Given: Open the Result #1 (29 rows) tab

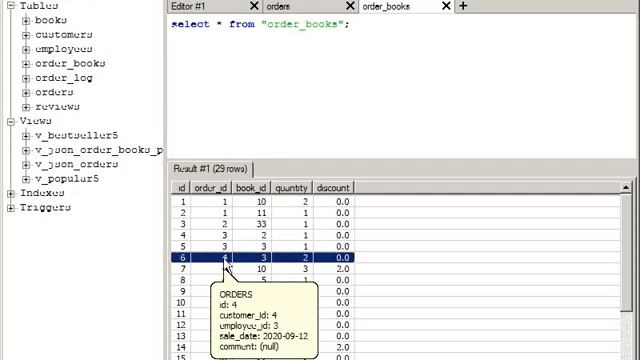Looking at the screenshot, I should click(211, 169).
